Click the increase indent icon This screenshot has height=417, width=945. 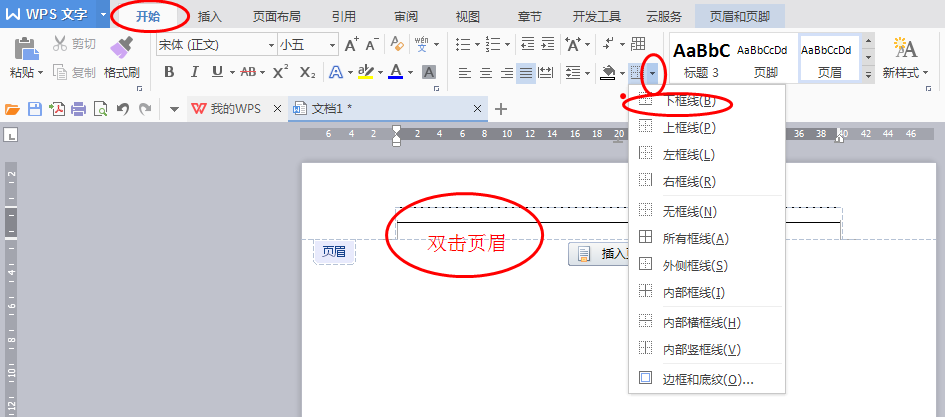coord(547,44)
